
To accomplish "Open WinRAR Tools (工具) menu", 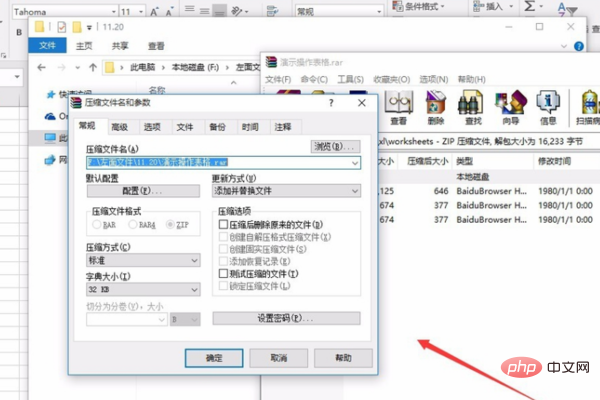I will coord(350,79).
